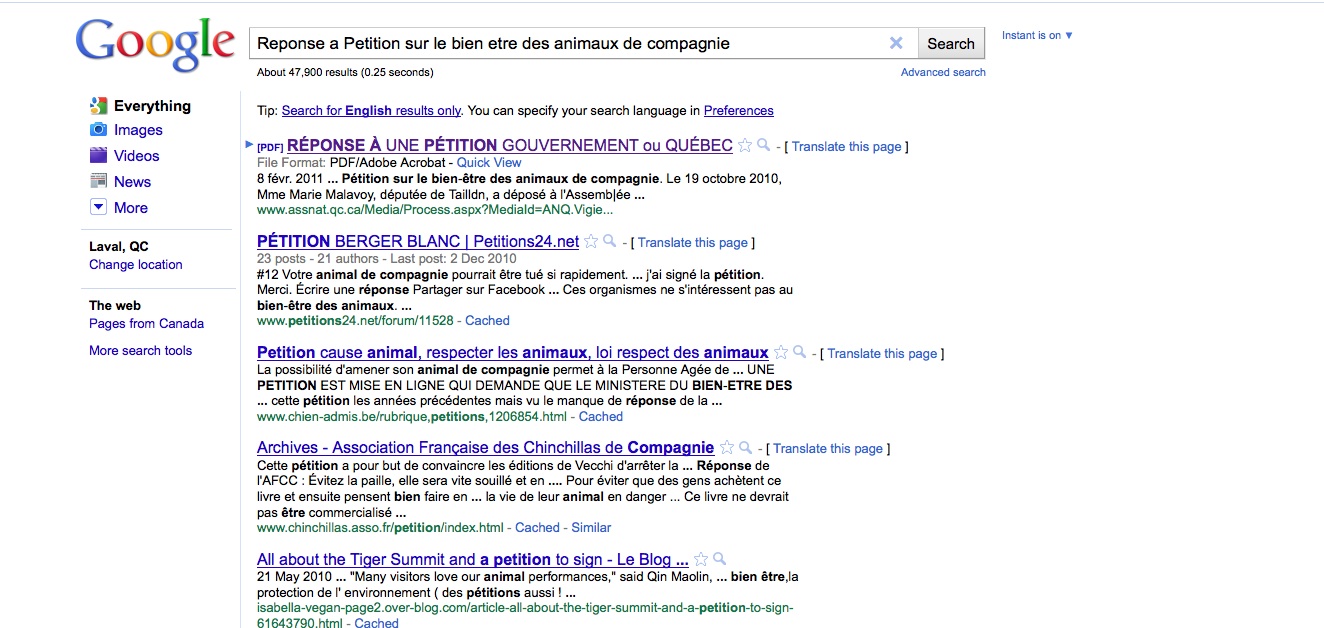This screenshot has height=628, width=1324.
Task: Preview Tiger Summit result with magnifier
Action: coord(720,560)
